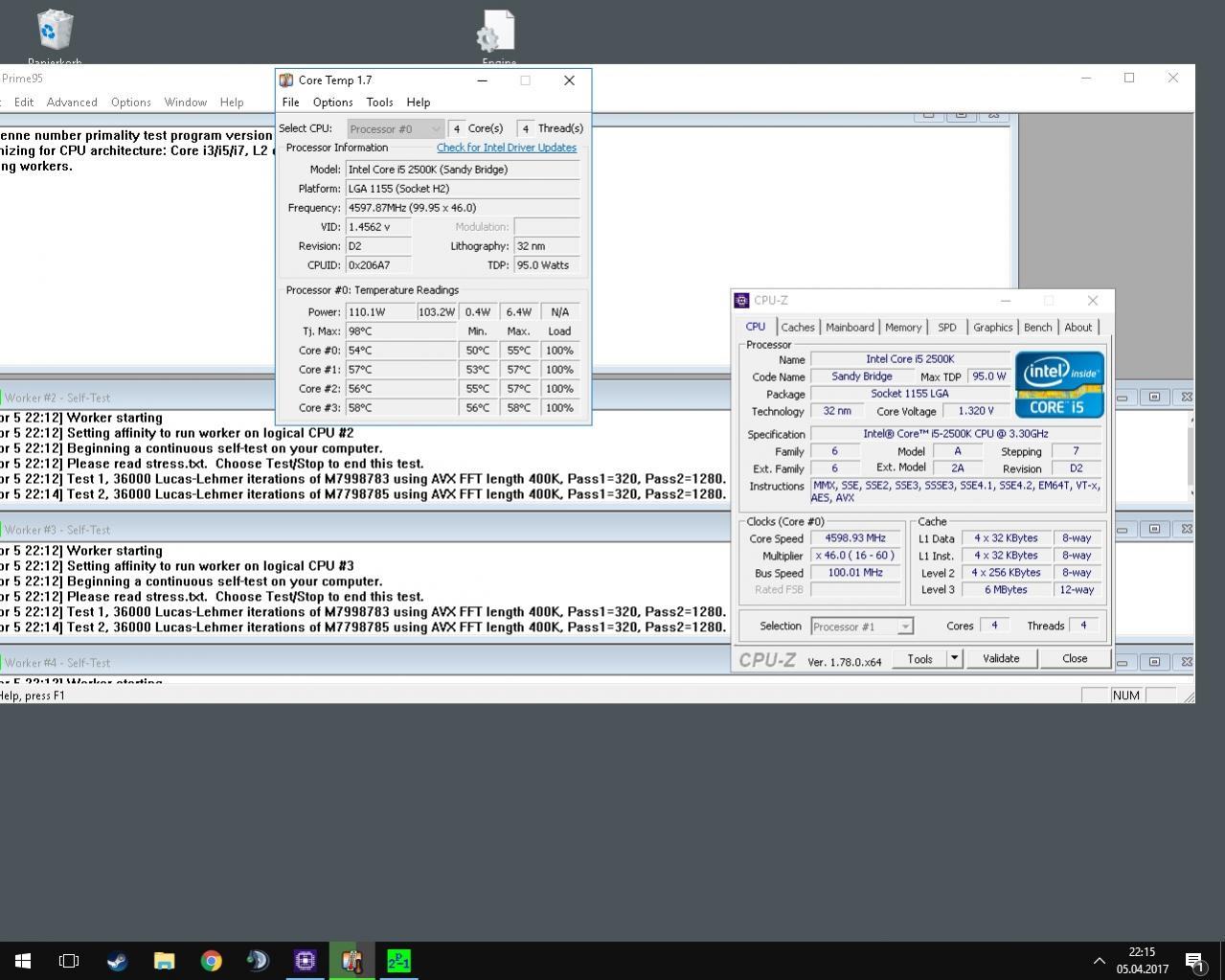This screenshot has height=980, width=1225.
Task: Open Prime95 Options menu
Action: [x=130, y=103]
